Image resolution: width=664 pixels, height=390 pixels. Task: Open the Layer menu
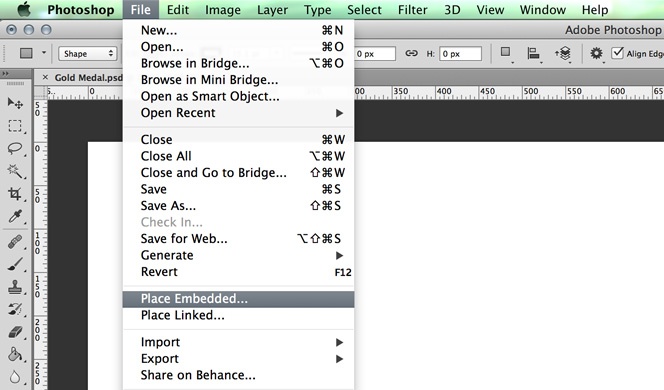click(x=272, y=9)
